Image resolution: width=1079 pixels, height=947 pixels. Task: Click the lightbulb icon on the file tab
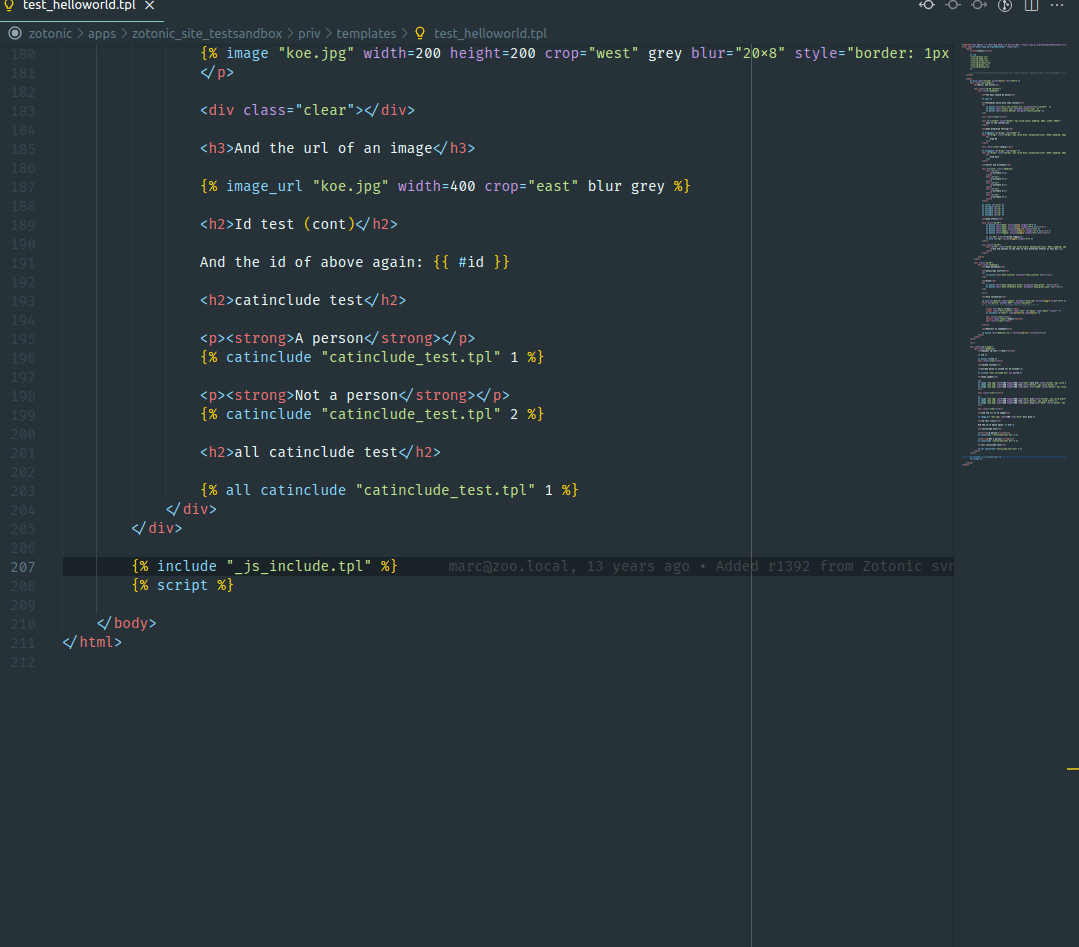[x=9, y=6]
